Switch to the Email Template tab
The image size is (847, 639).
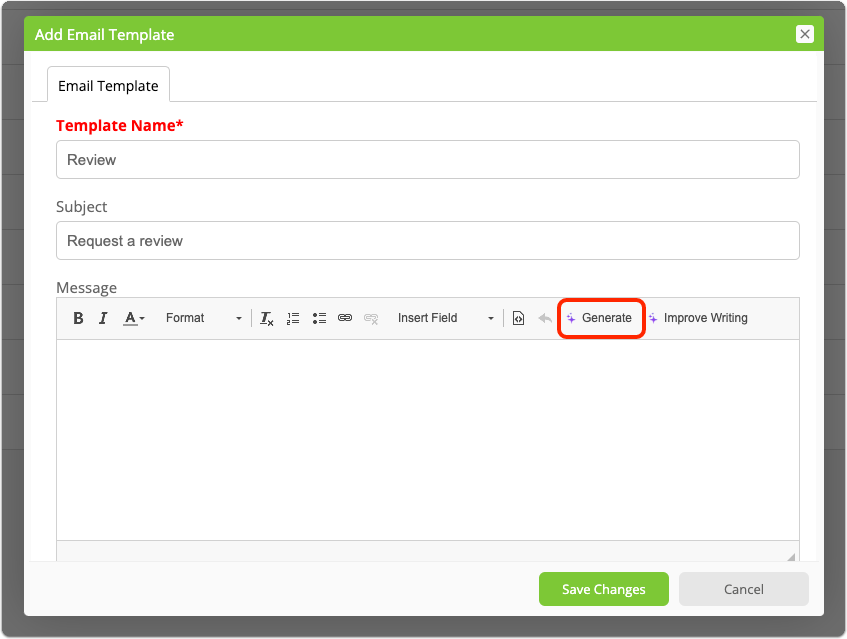[108, 85]
